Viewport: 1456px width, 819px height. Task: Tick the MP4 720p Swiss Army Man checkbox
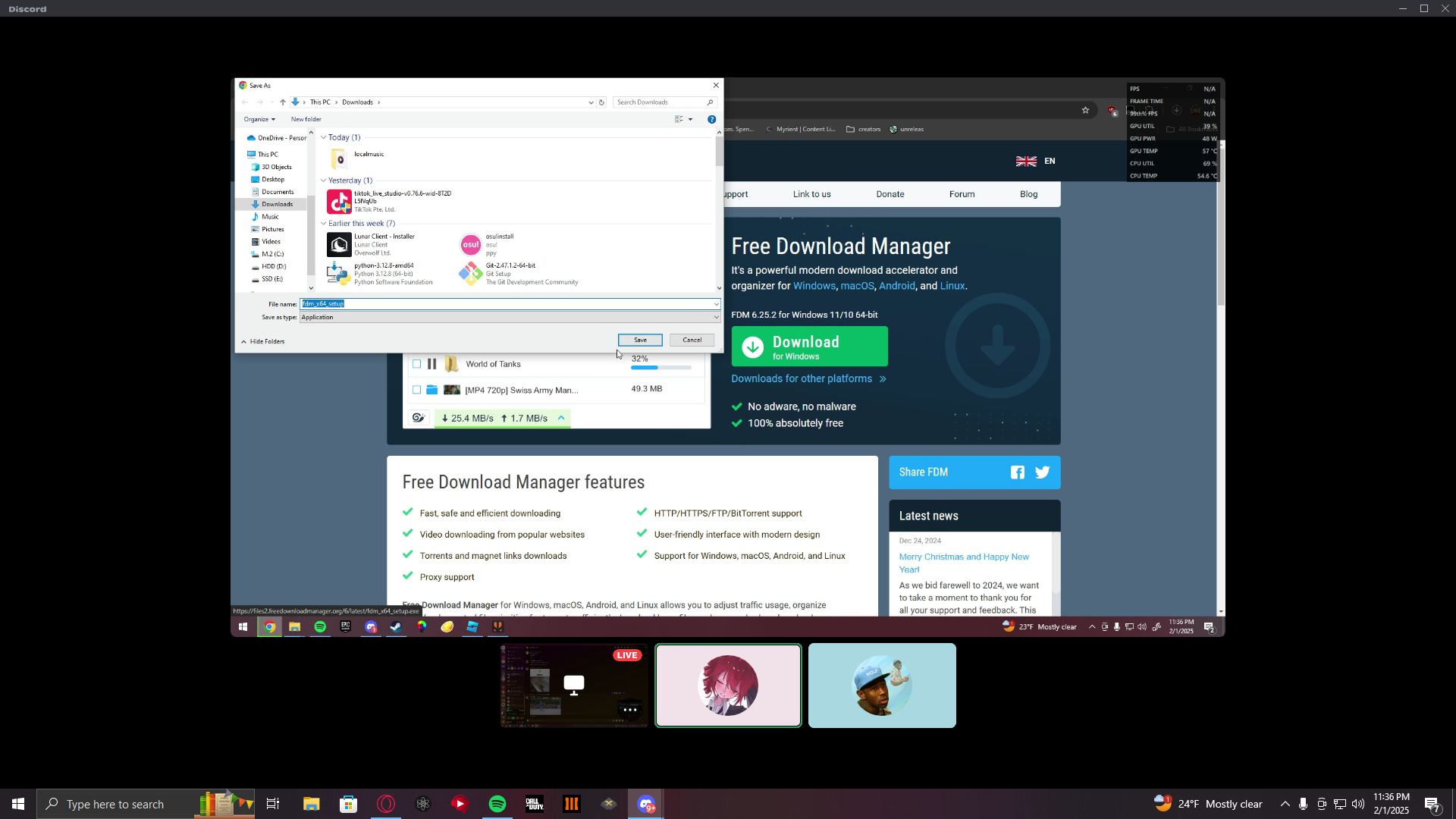pos(416,390)
